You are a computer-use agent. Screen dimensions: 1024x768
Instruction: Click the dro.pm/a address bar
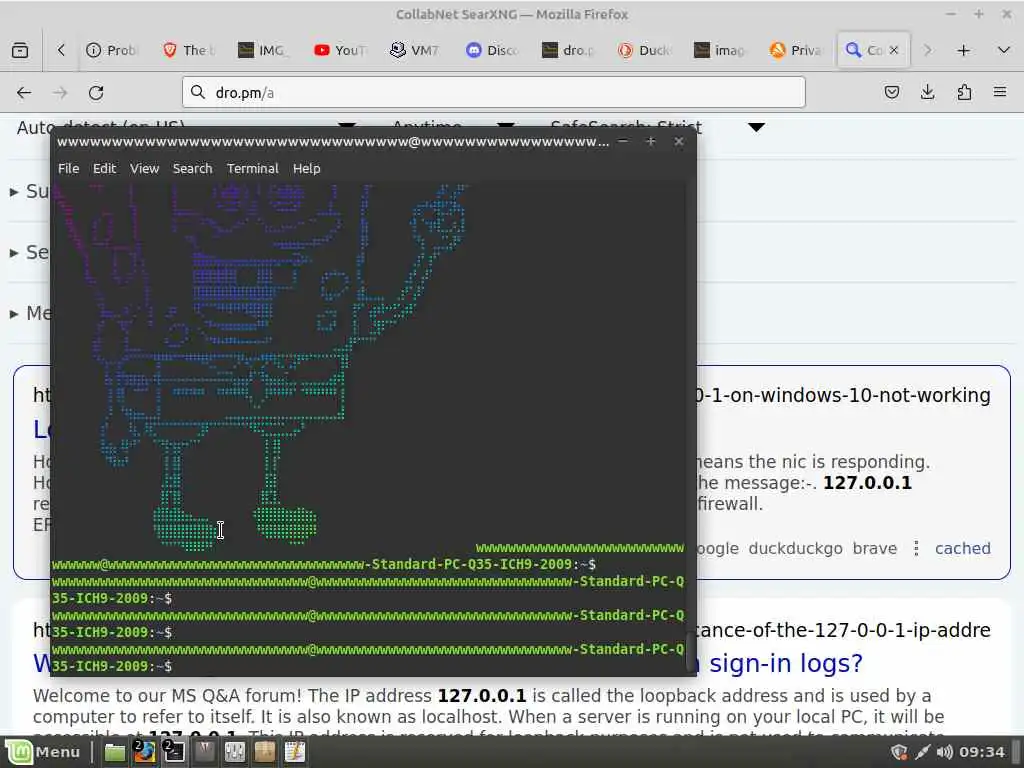(x=494, y=93)
